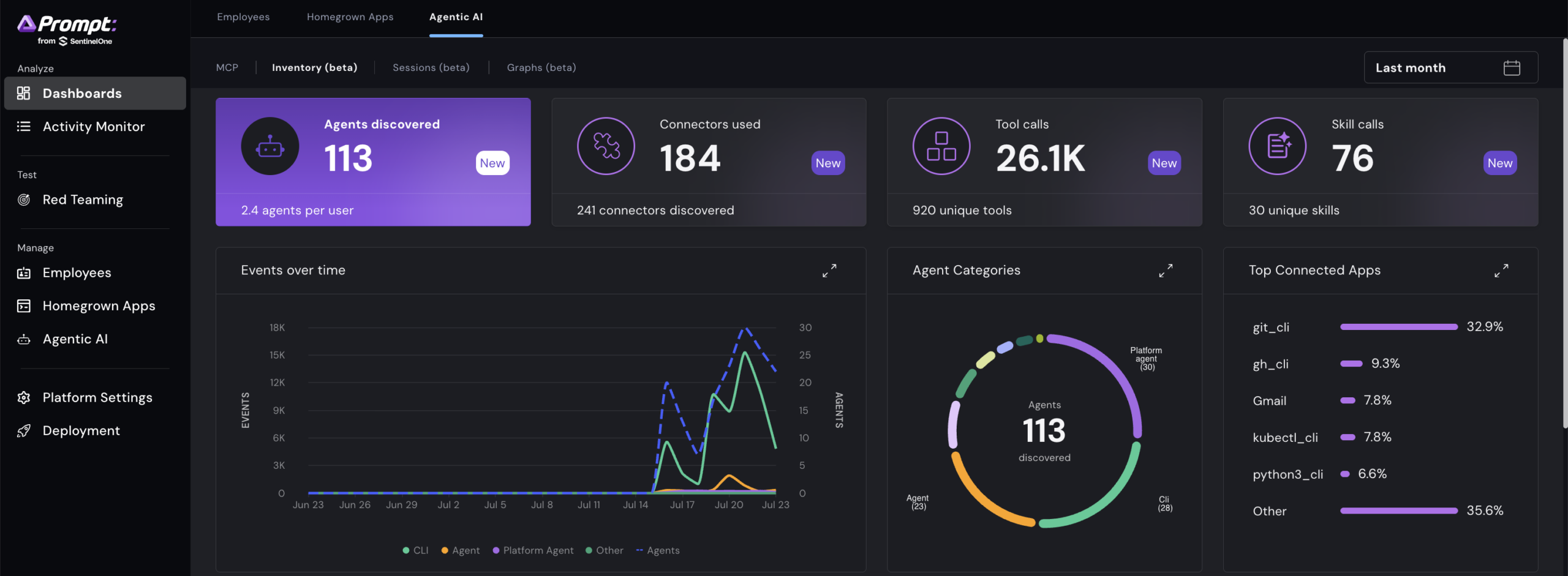Open calendar icon in date selector
This screenshot has height=576, width=1568.
[x=1512, y=68]
